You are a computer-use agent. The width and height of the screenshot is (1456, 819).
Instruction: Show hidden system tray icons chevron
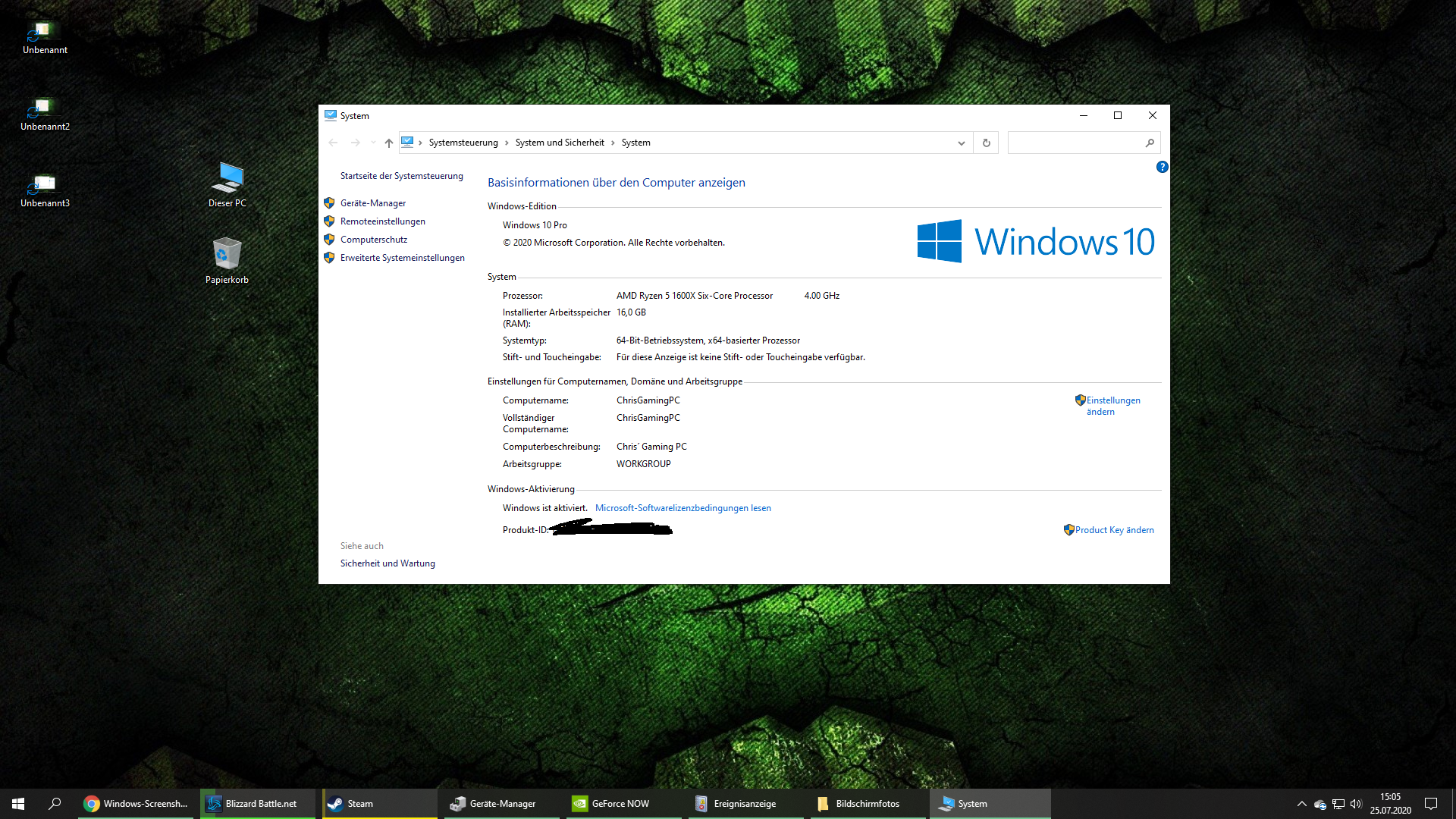click(x=1301, y=804)
